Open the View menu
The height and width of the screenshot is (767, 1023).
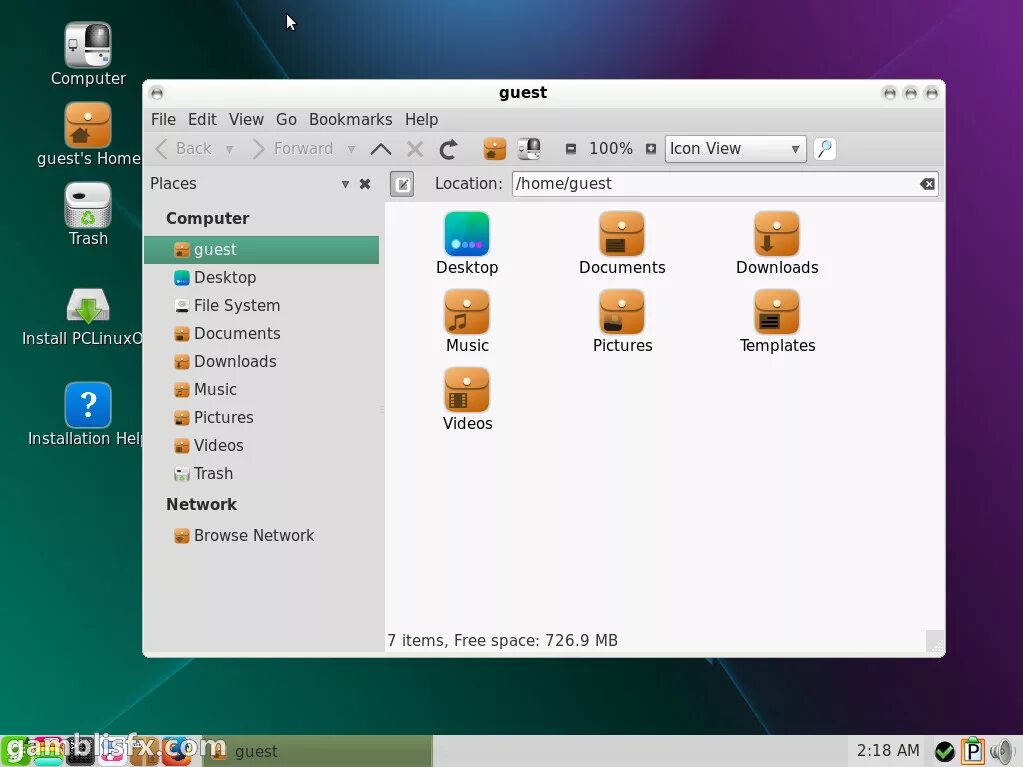tap(246, 119)
